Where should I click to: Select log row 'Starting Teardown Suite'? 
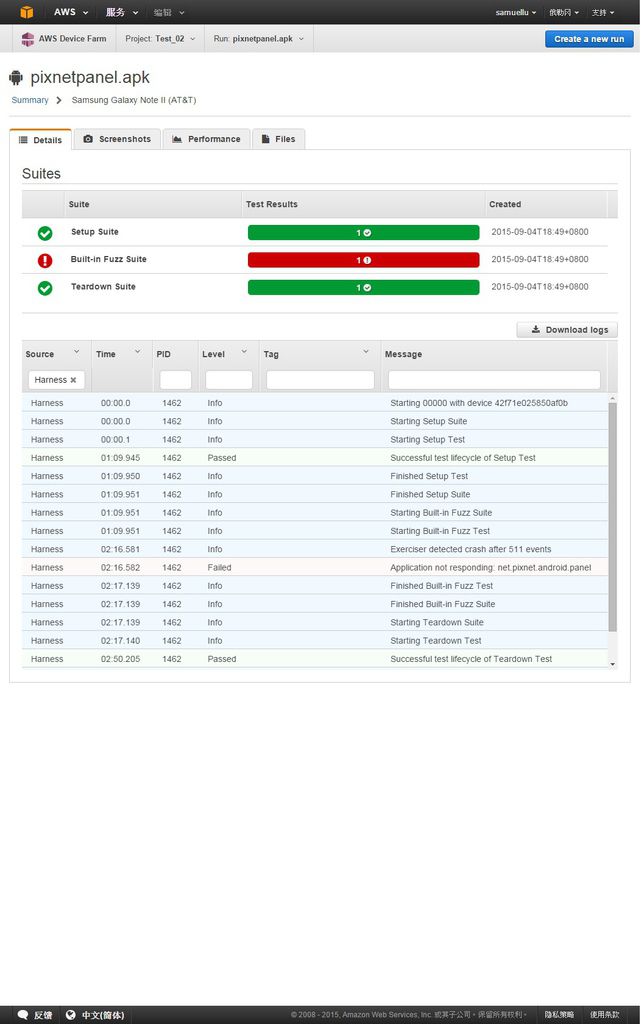pos(315,622)
